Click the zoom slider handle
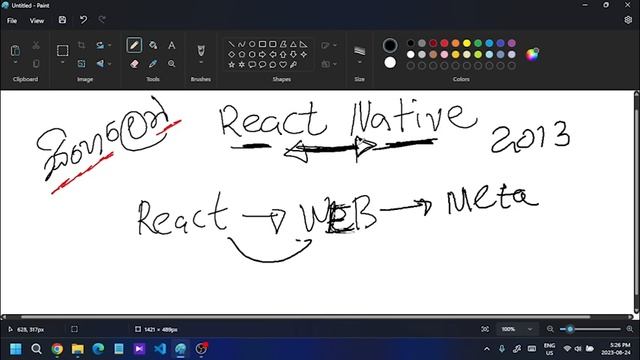Screen dimensions: 640x360 pos(570,329)
